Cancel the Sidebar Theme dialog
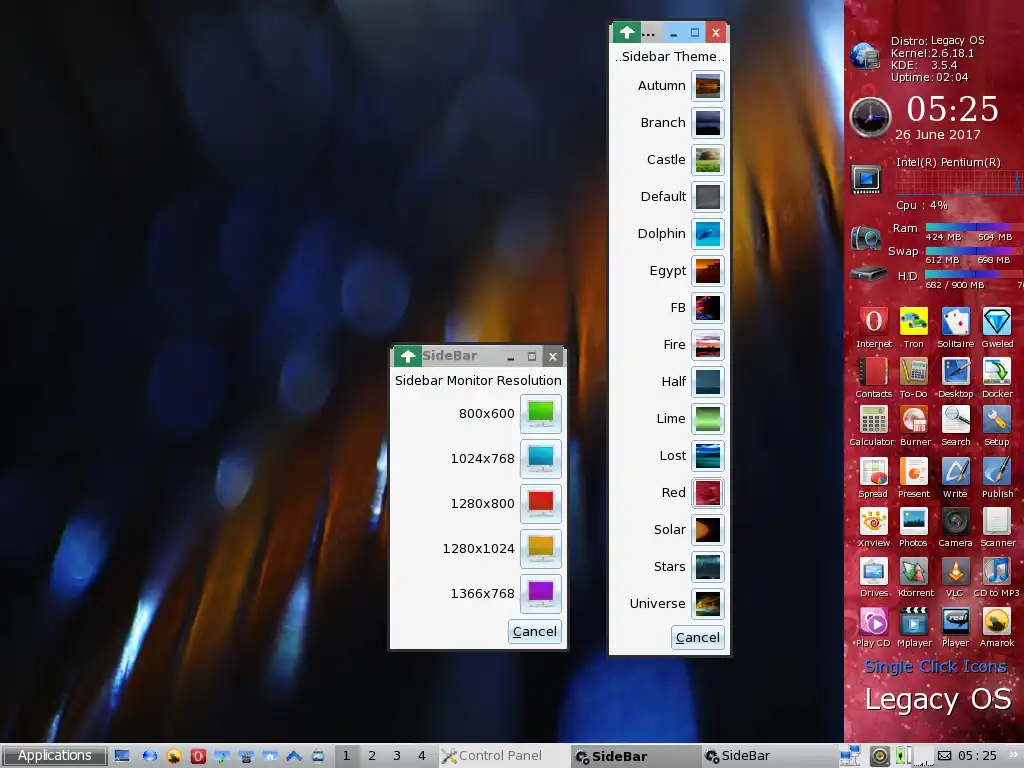The image size is (1024, 768). click(697, 637)
